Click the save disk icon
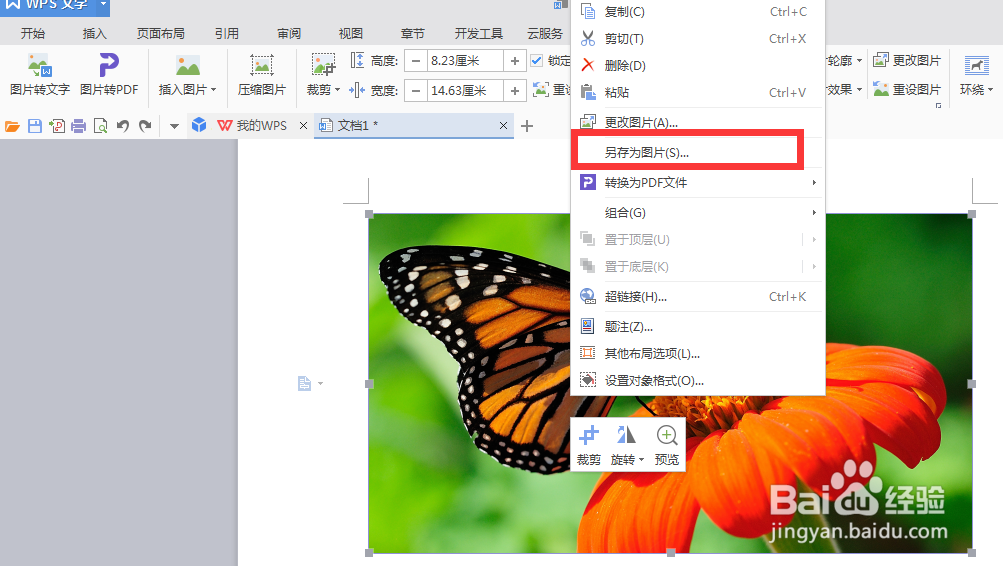The height and width of the screenshot is (566, 1003). 35,126
